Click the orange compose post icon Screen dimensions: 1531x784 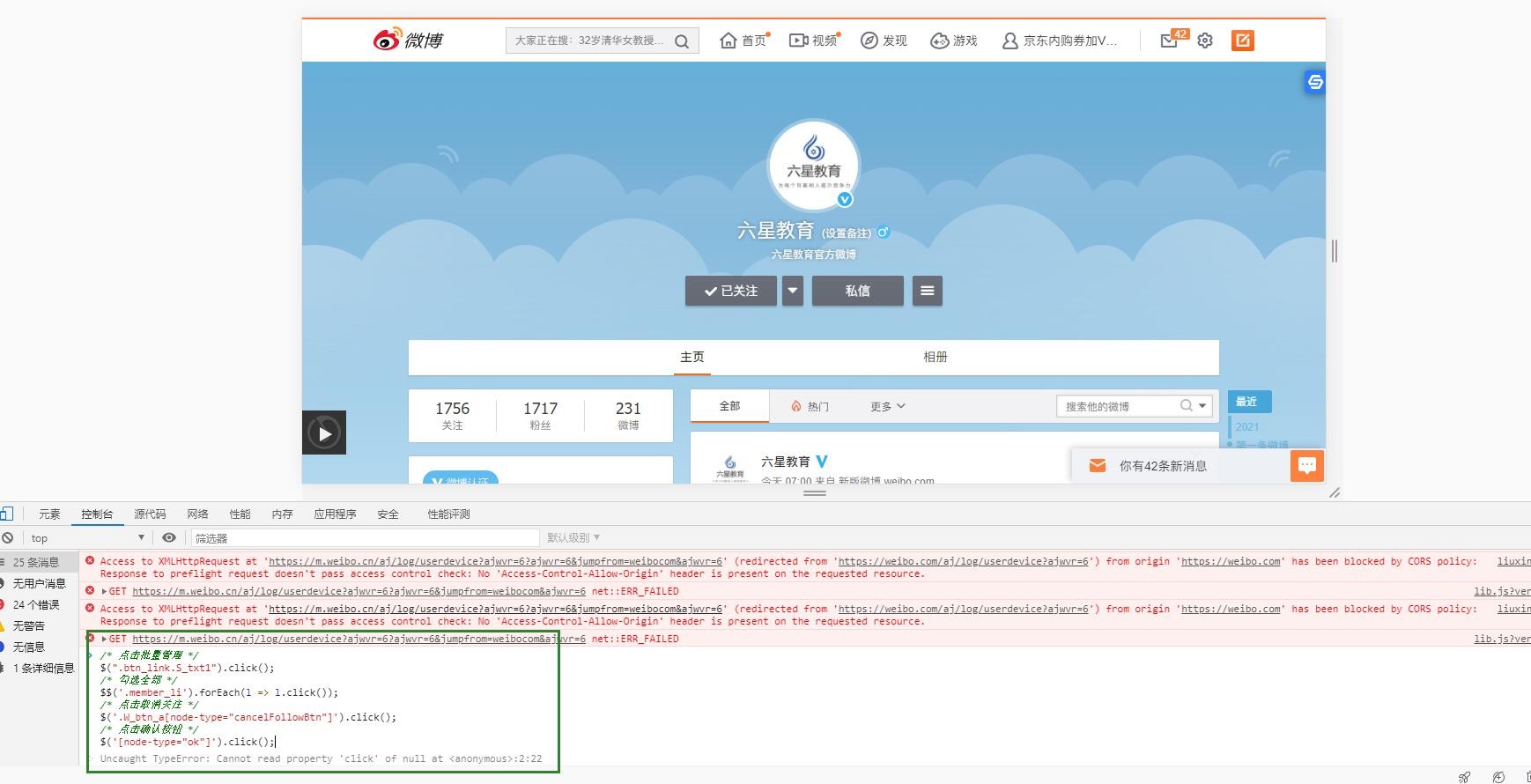pos(1243,41)
